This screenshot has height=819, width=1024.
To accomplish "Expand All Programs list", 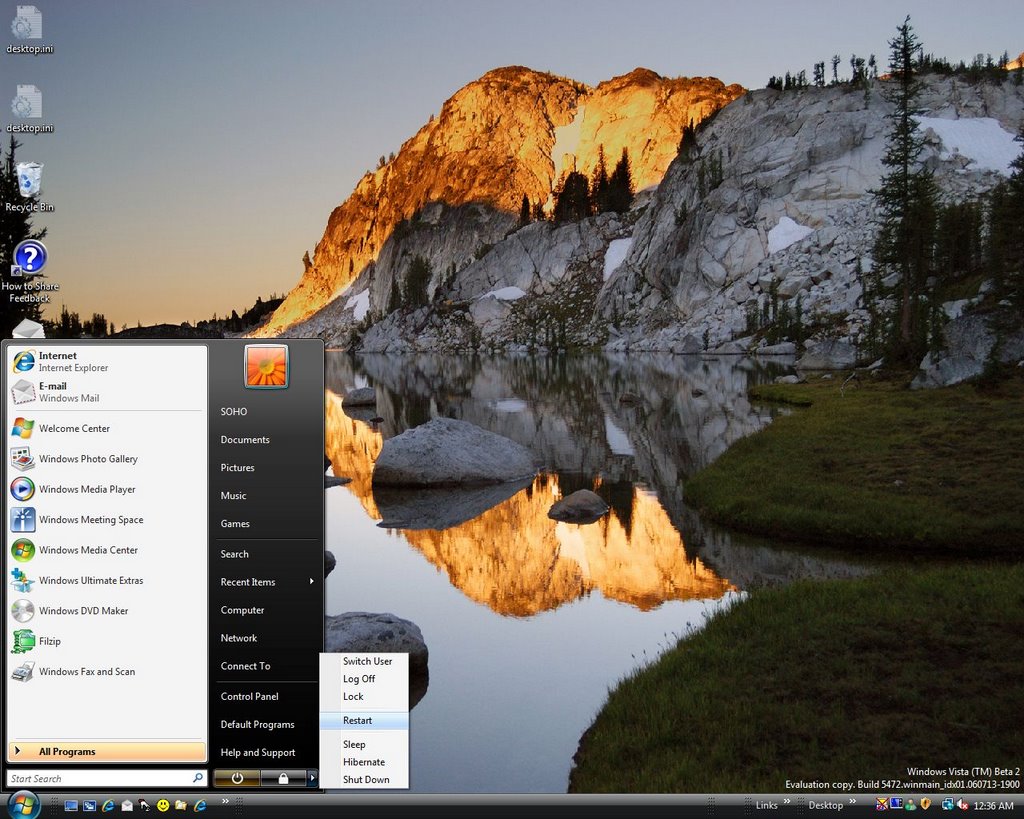I will [108, 752].
